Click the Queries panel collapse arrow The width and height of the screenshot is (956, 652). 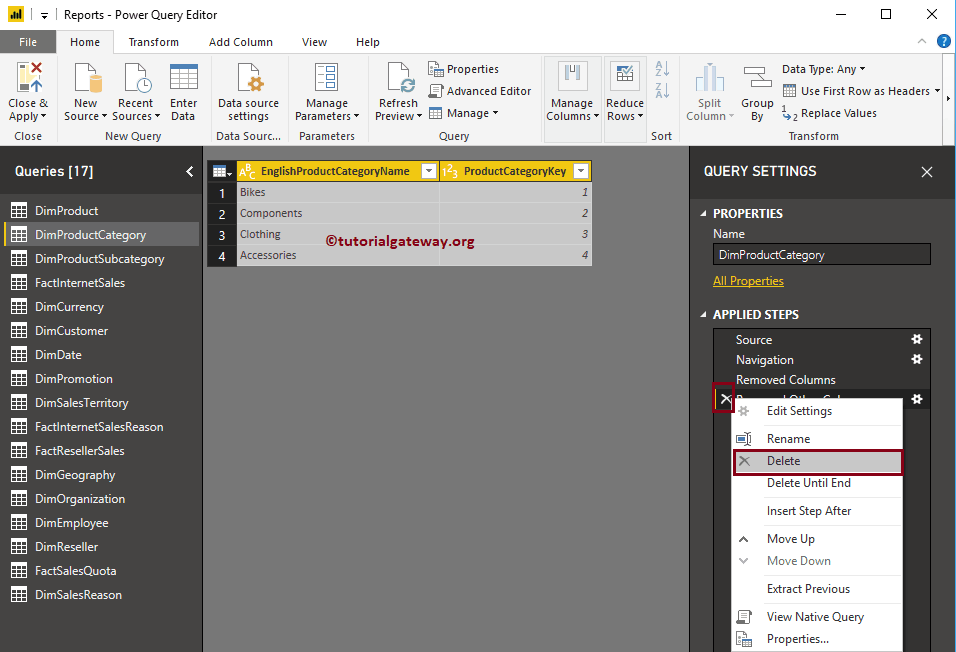189,171
